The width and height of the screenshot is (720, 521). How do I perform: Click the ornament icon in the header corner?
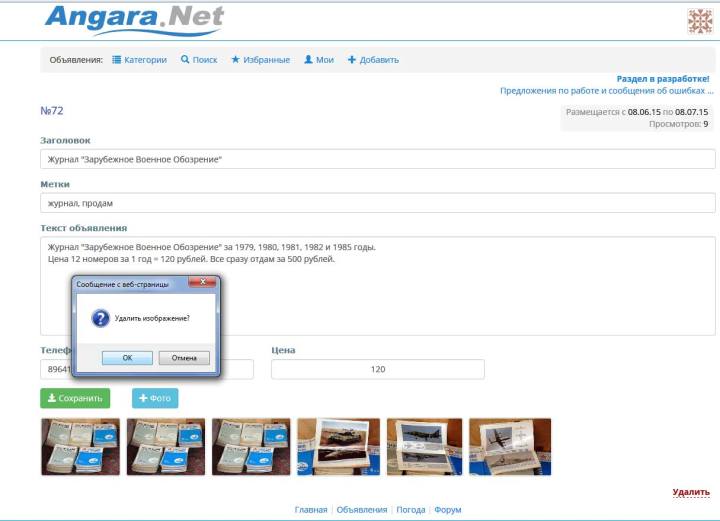699,21
